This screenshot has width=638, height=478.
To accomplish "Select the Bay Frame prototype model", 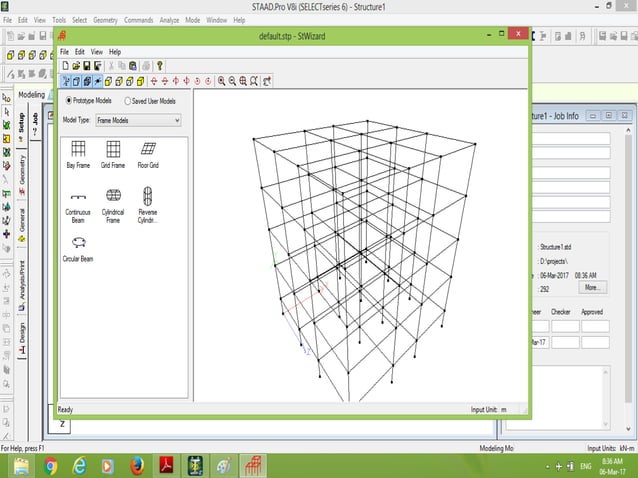I will (x=77, y=150).
